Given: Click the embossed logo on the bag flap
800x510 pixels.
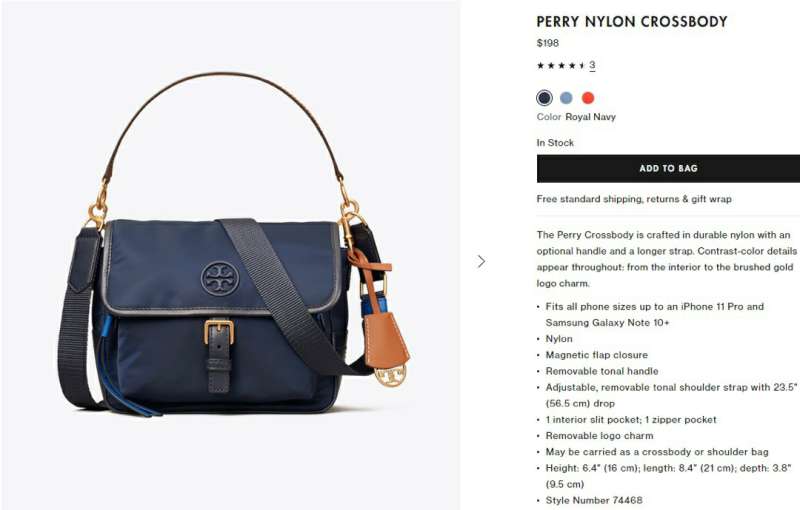Looking at the screenshot, I should coord(220,278).
